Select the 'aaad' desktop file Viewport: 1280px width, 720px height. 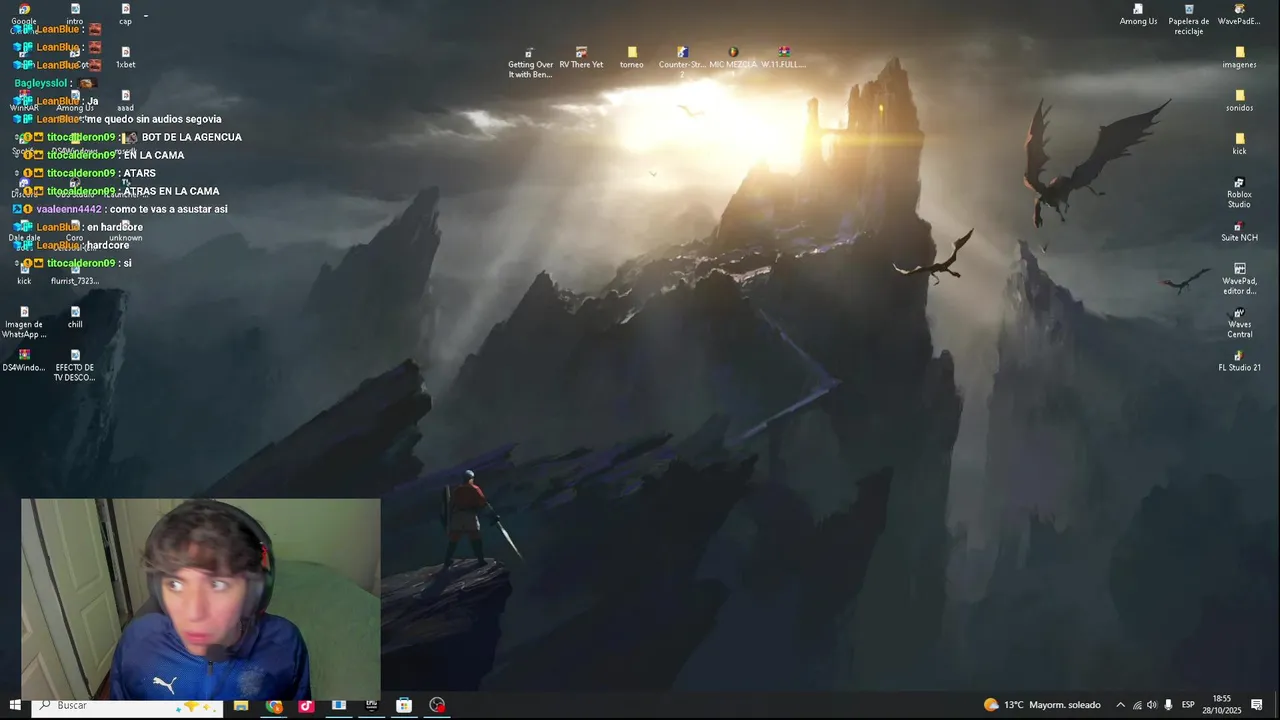[125, 101]
